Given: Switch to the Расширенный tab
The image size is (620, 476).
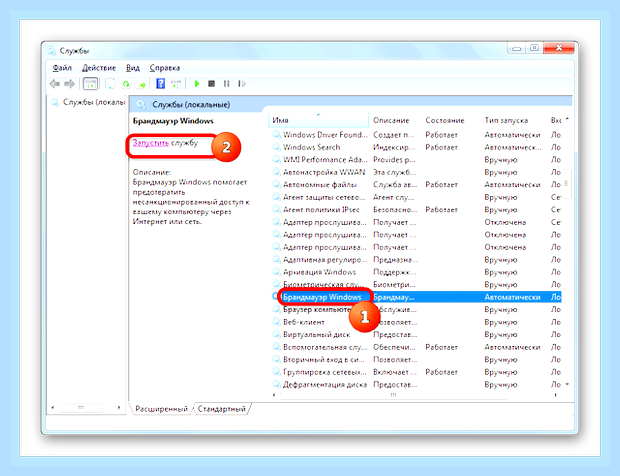Looking at the screenshot, I should (161, 409).
